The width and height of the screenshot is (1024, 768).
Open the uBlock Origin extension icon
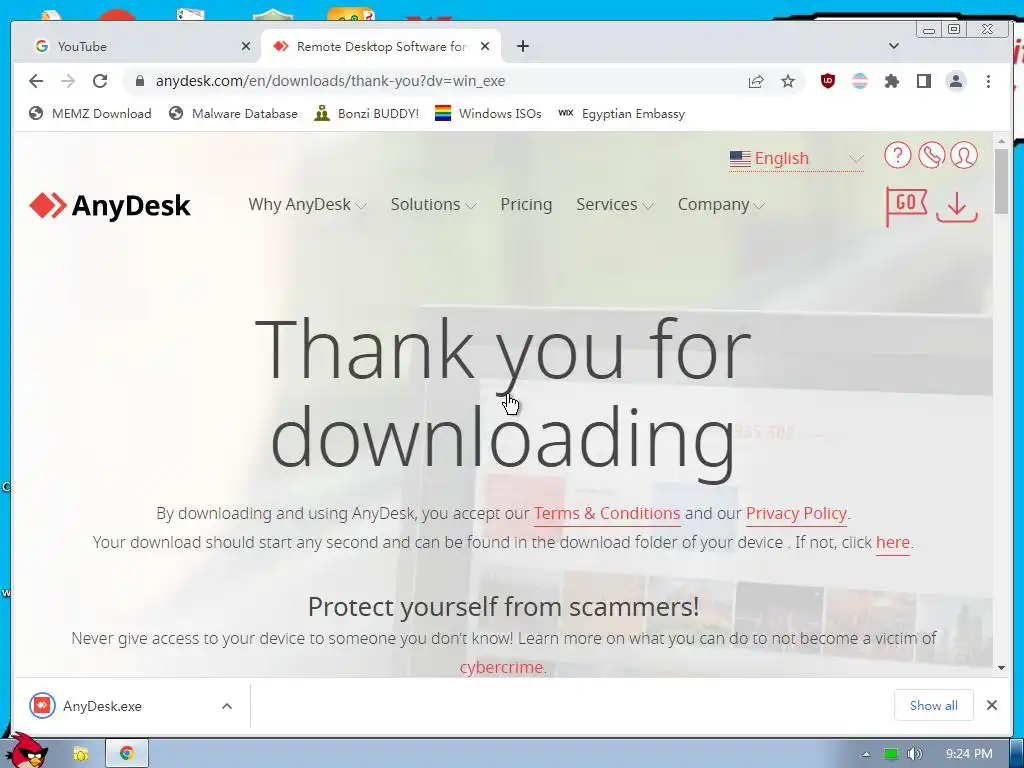click(x=827, y=81)
